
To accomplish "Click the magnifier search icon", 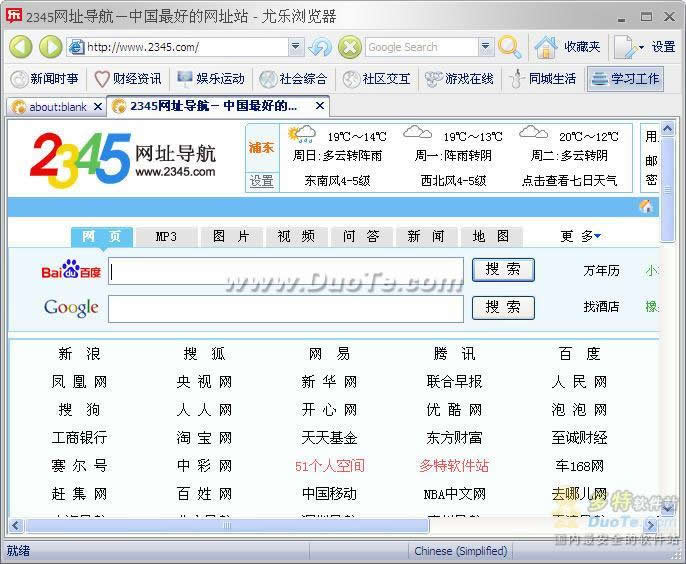I will click(510, 47).
